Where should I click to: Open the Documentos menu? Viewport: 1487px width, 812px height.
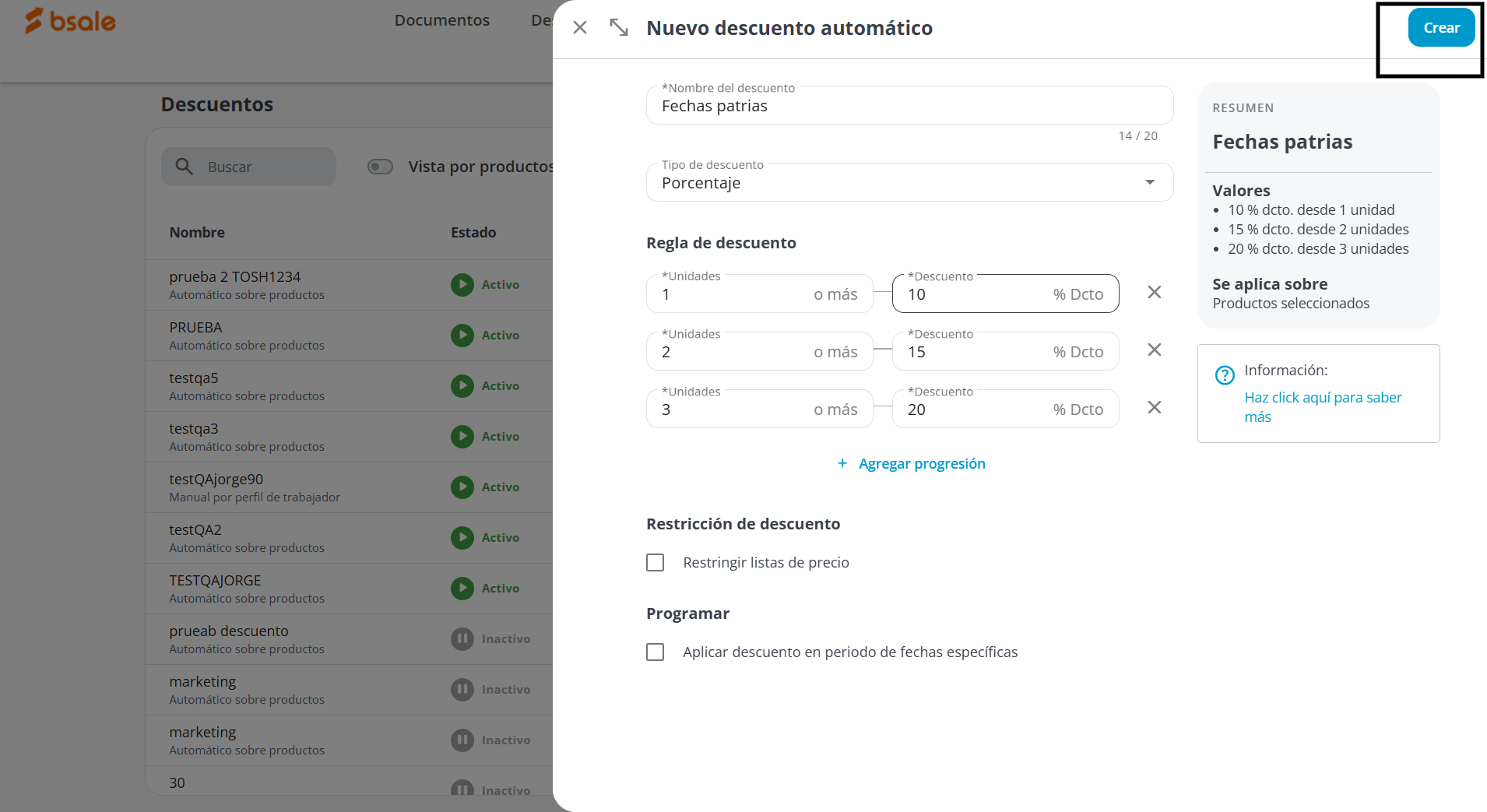[441, 20]
